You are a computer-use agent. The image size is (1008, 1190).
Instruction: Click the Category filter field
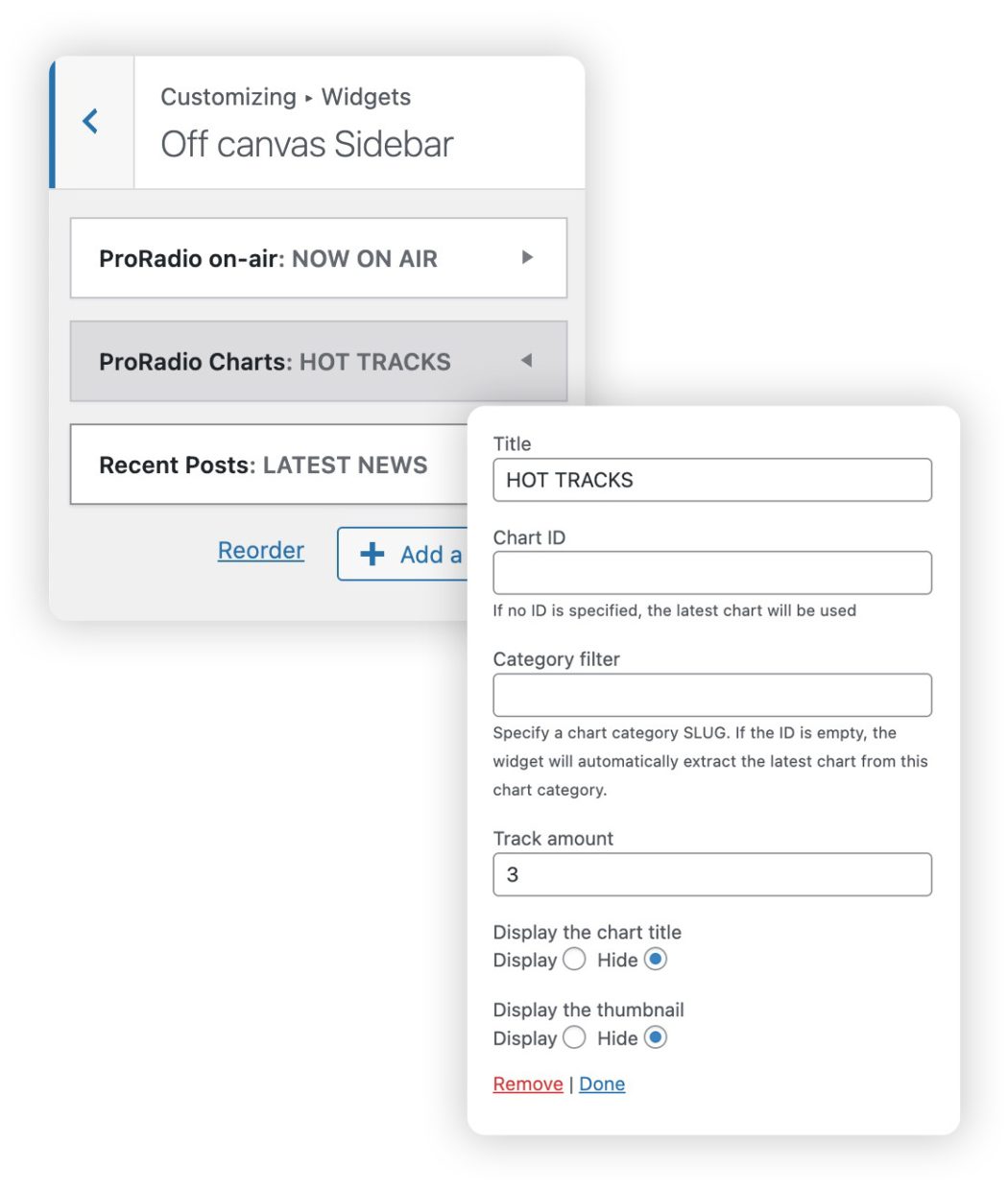[712, 695]
